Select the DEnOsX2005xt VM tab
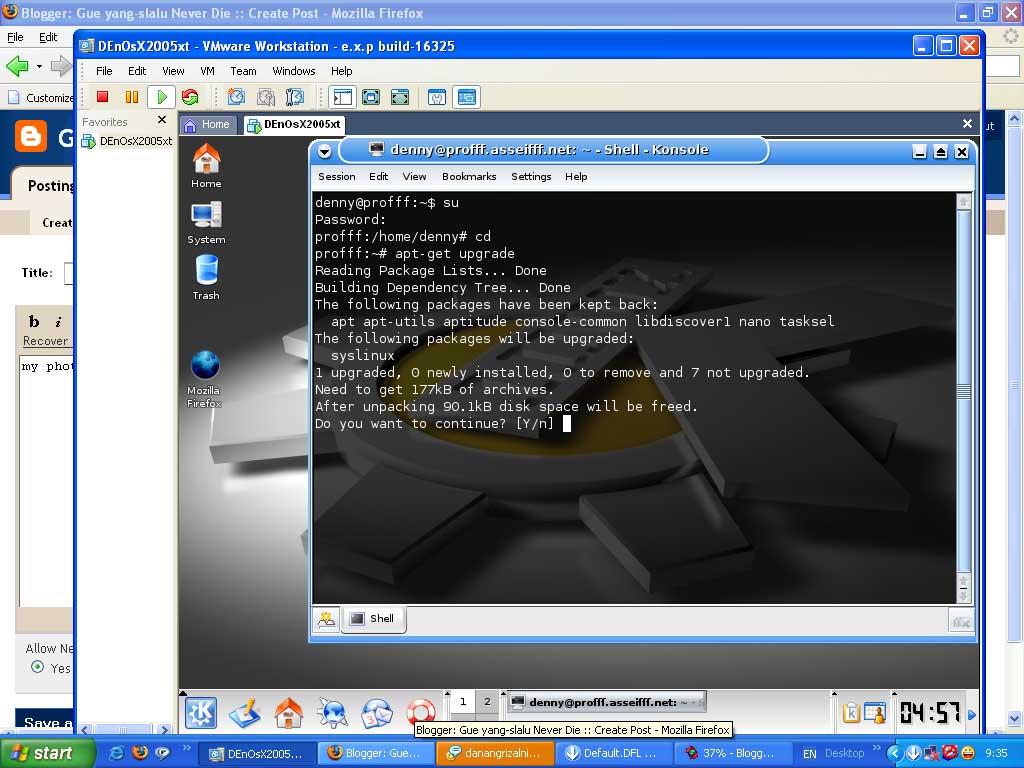Image resolution: width=1024 pixels, height=768 pixels. pos(294,124)
